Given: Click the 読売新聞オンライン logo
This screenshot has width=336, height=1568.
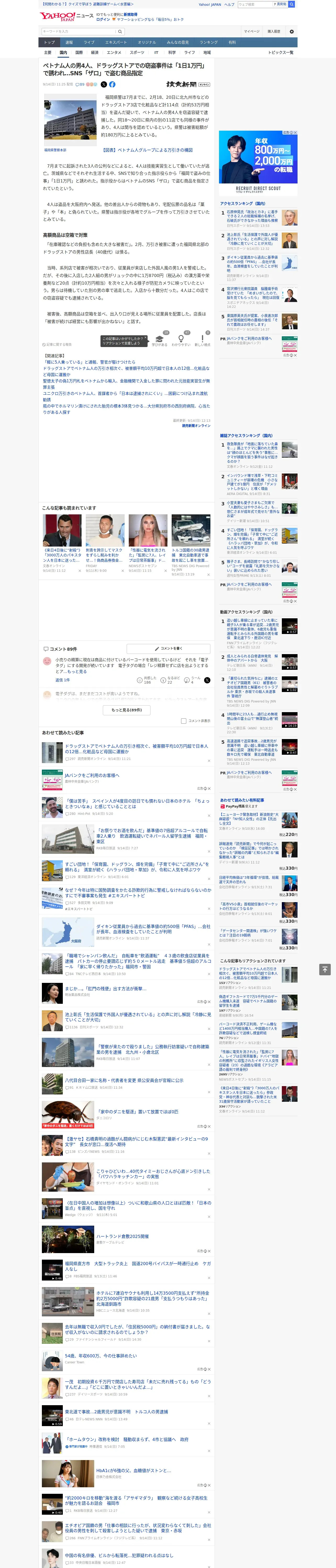Looking at the screenshot, I should tap(188, 85).
